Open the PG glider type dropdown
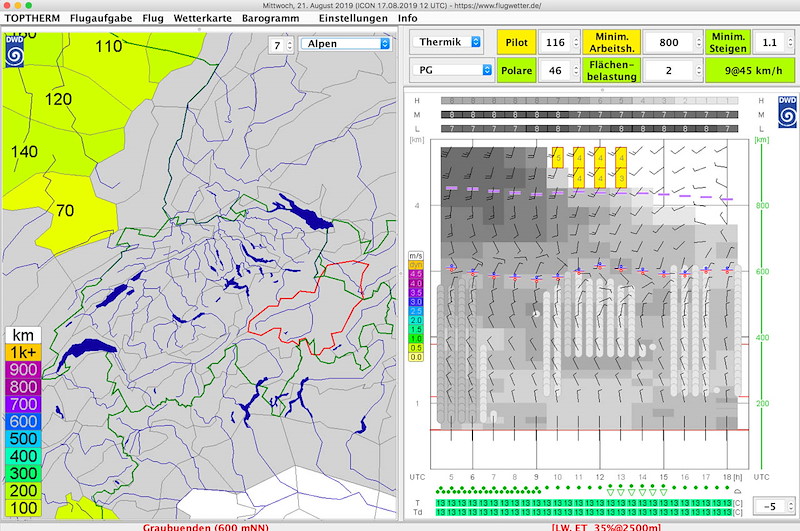800x531 pixels. pyautogui.click(x=452, y=70)
